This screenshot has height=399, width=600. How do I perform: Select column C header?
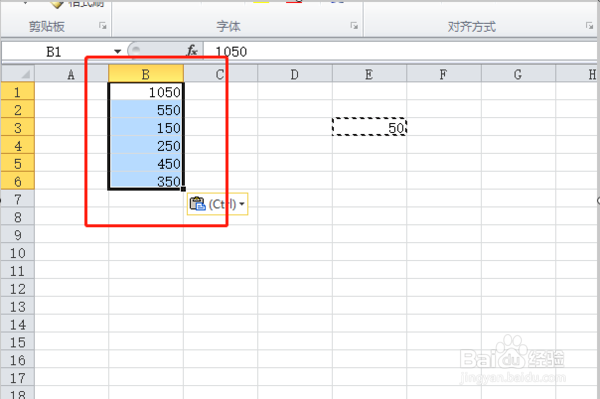click(x=220, y=74)
